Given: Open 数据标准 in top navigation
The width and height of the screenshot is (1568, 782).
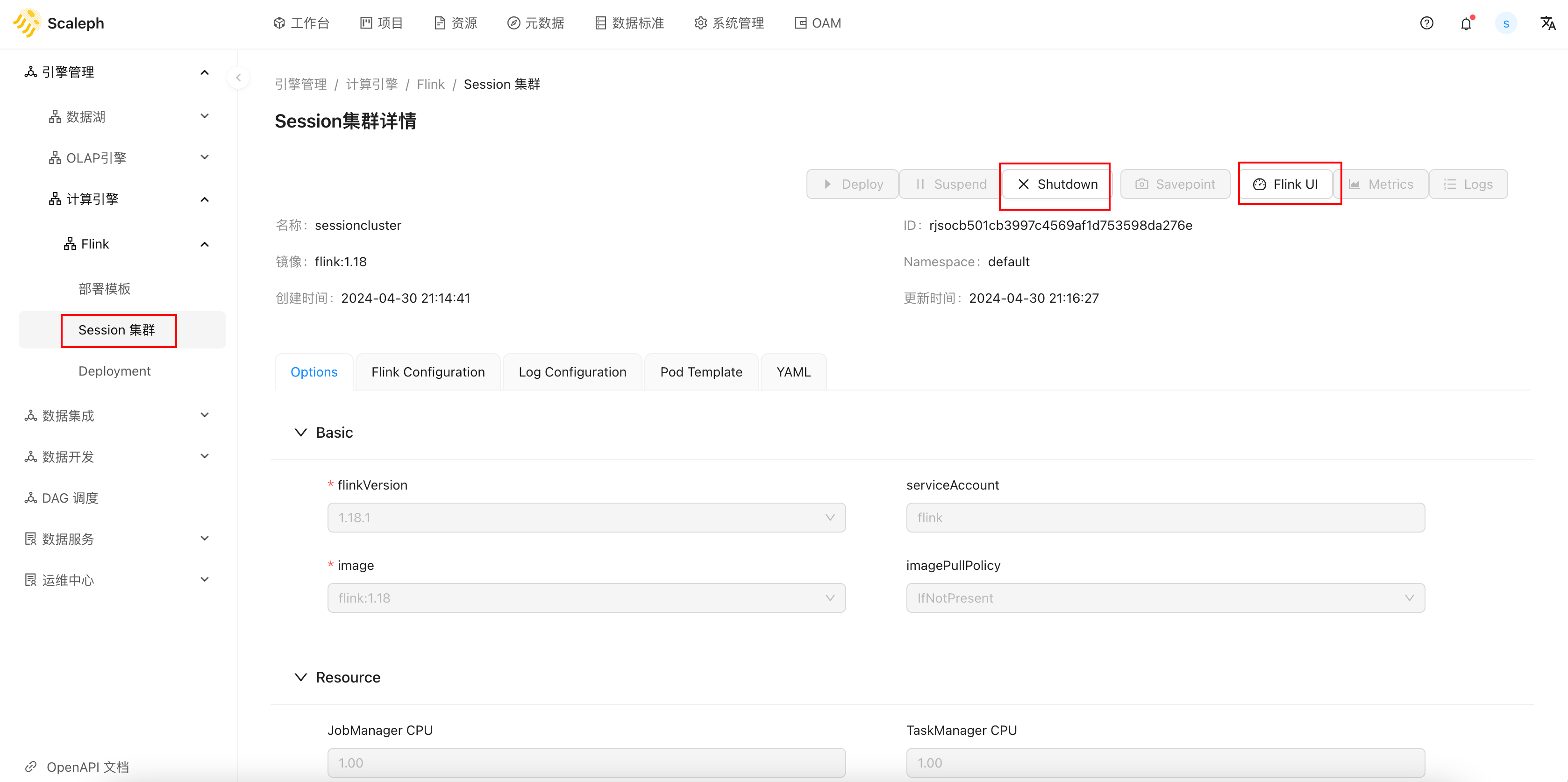Looking at the screenshot, I should 629,23.
